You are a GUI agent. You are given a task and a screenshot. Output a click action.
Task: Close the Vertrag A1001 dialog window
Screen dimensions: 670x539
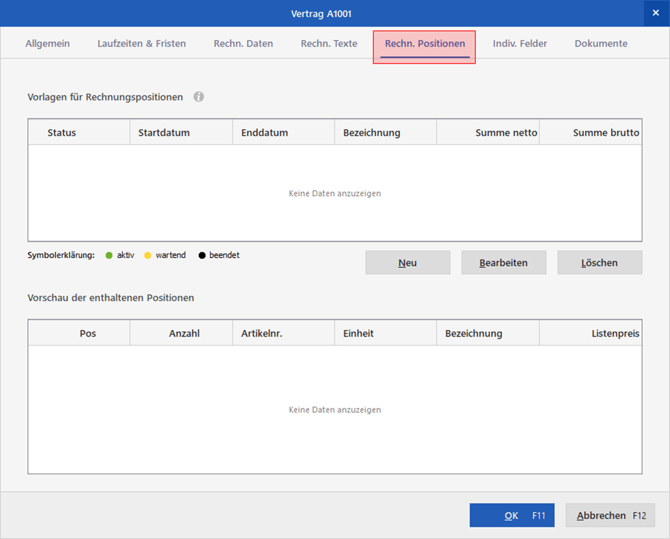pos(656,13)
